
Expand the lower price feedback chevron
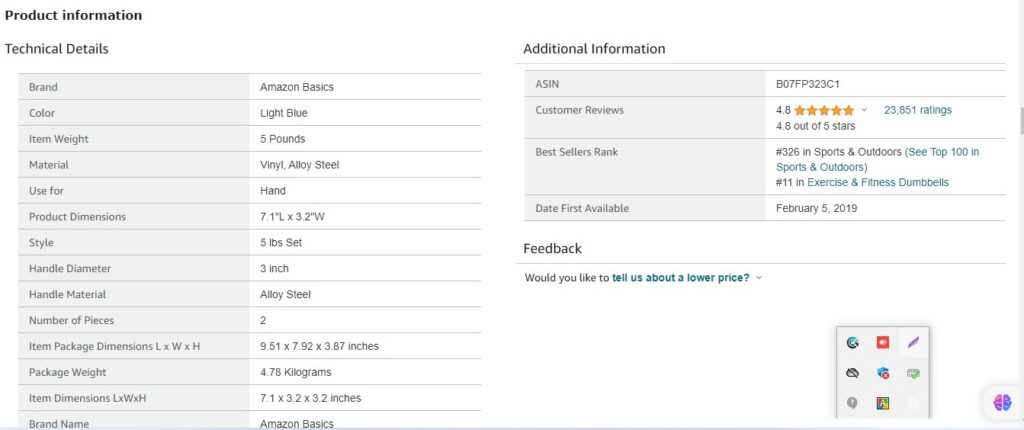pos(759,278)
